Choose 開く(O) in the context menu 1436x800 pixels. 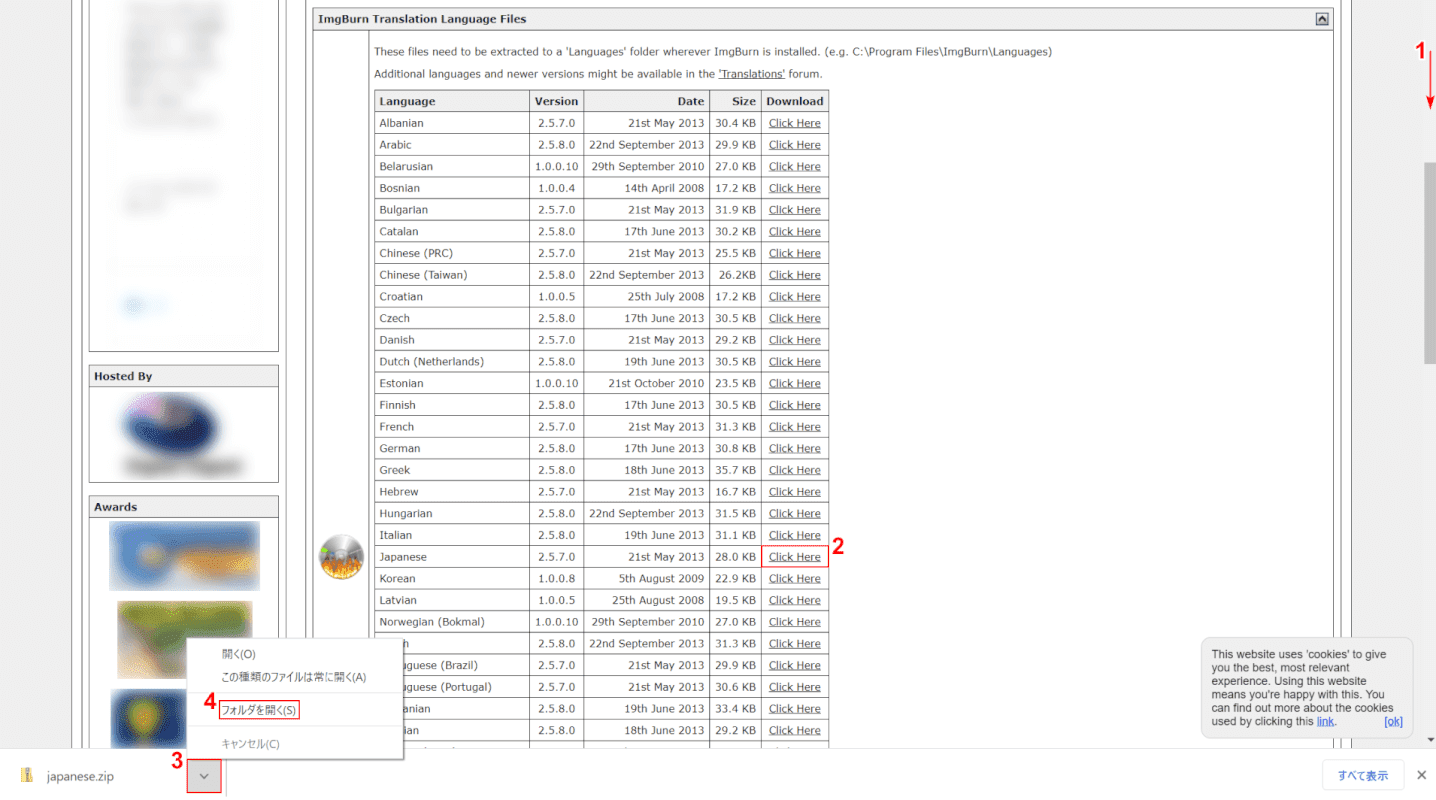coord(239,654)
